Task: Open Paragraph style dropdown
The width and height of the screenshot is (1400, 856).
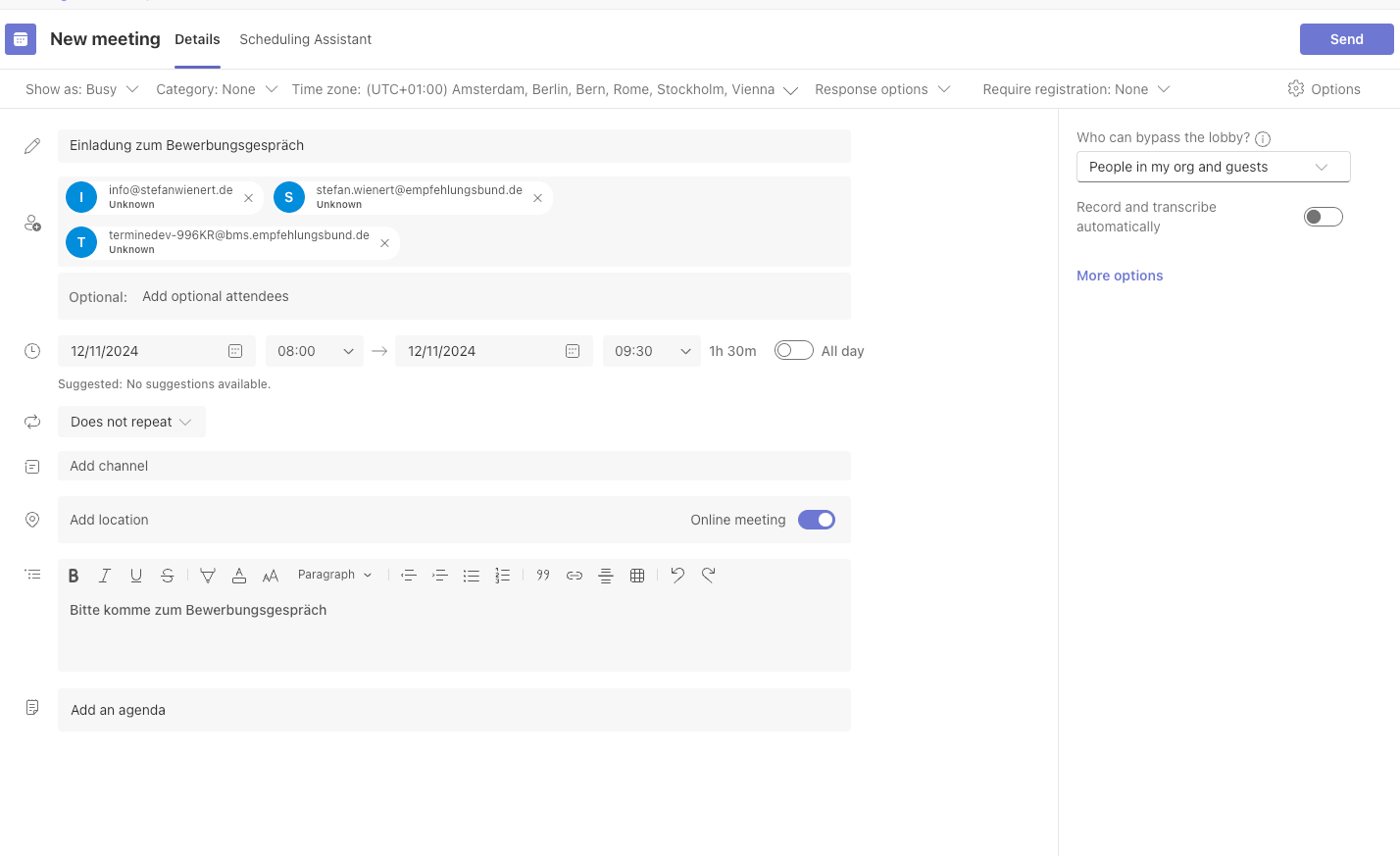Action: point(334,575)
